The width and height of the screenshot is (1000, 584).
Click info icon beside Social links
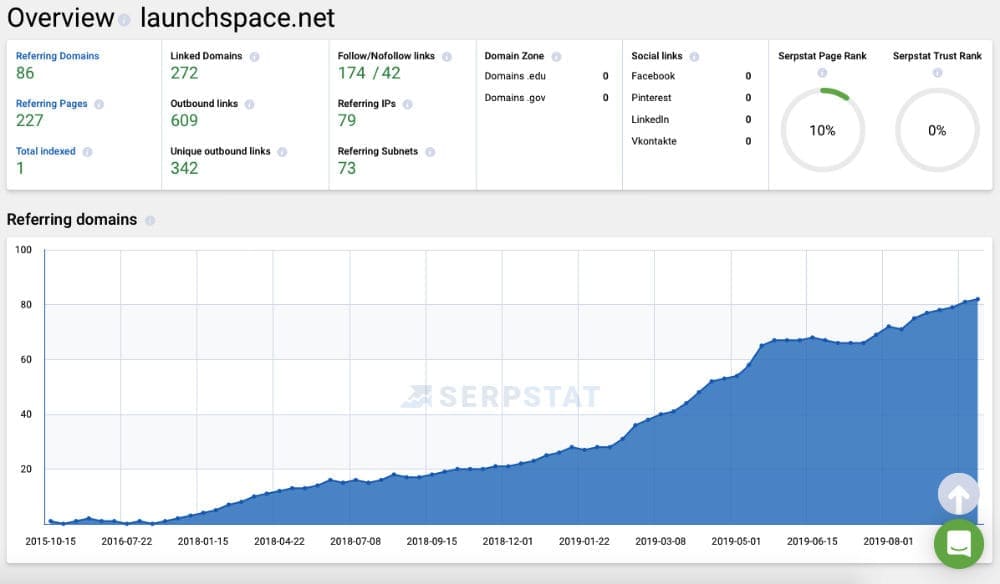coord(694,57)
